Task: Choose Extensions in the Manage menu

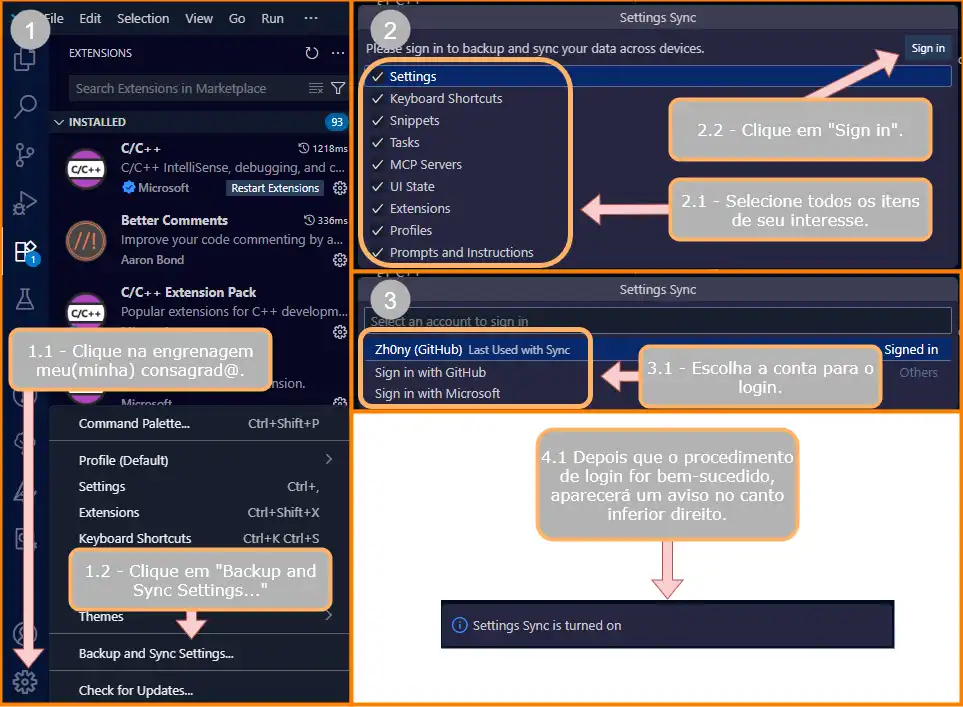Action: [199, 512]
